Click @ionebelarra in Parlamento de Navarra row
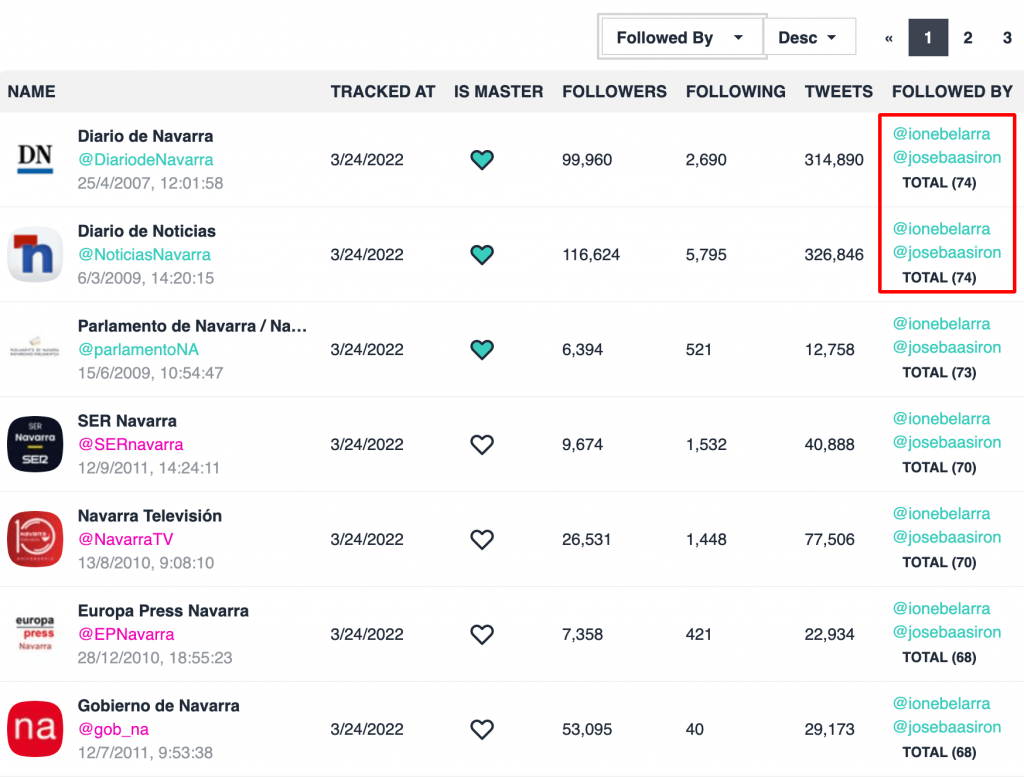 [x=941, y=324]
